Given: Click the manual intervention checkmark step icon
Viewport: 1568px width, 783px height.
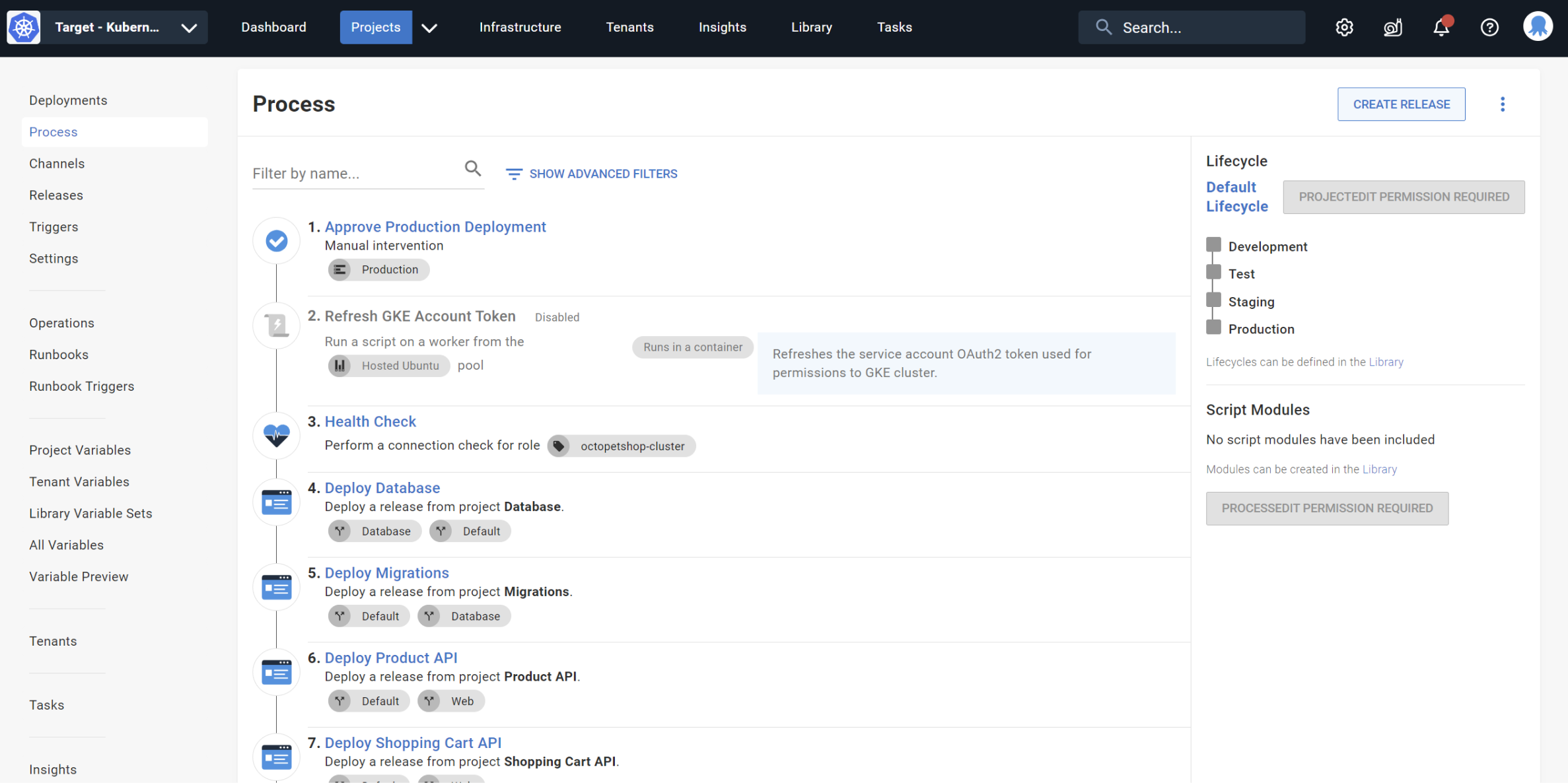Looking at the screenshot, I should pos(276,241).
